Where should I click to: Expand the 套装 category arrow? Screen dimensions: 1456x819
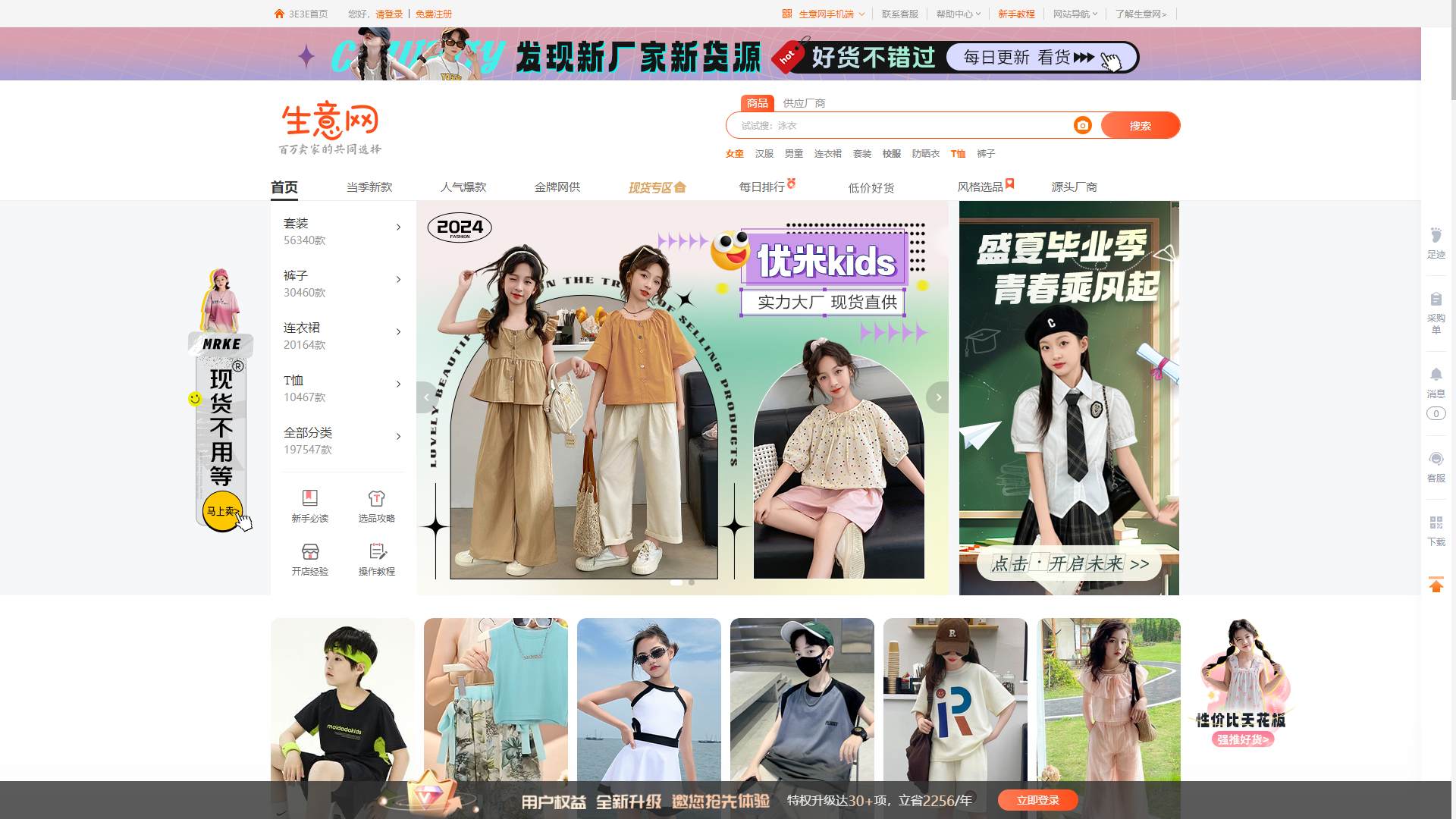tap(398, 227)
